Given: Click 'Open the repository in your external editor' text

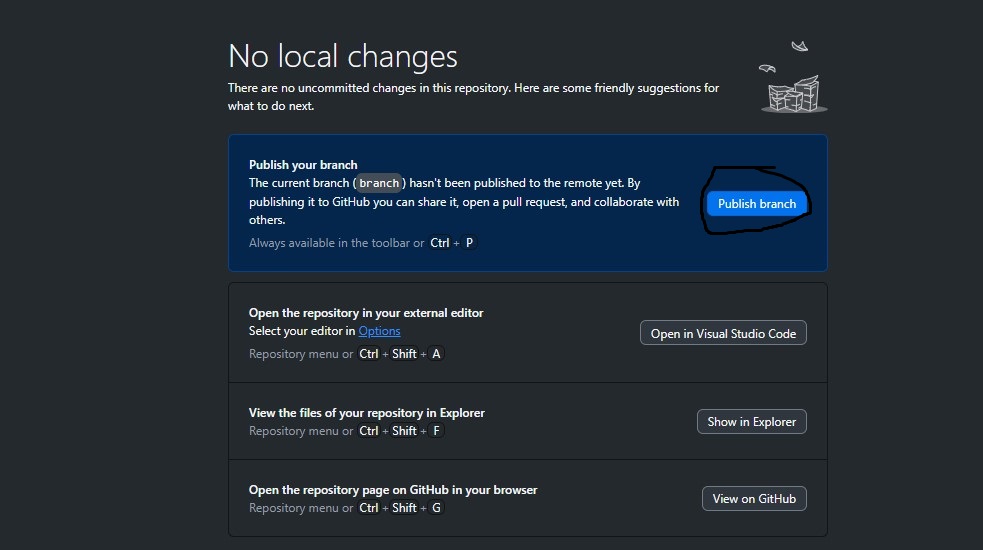Looking at the screenshot, I should coord(366,312).
